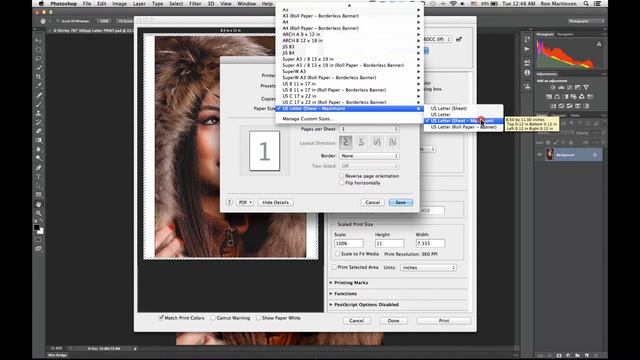Hide the Background layer visibility eye

coord(539,155)
